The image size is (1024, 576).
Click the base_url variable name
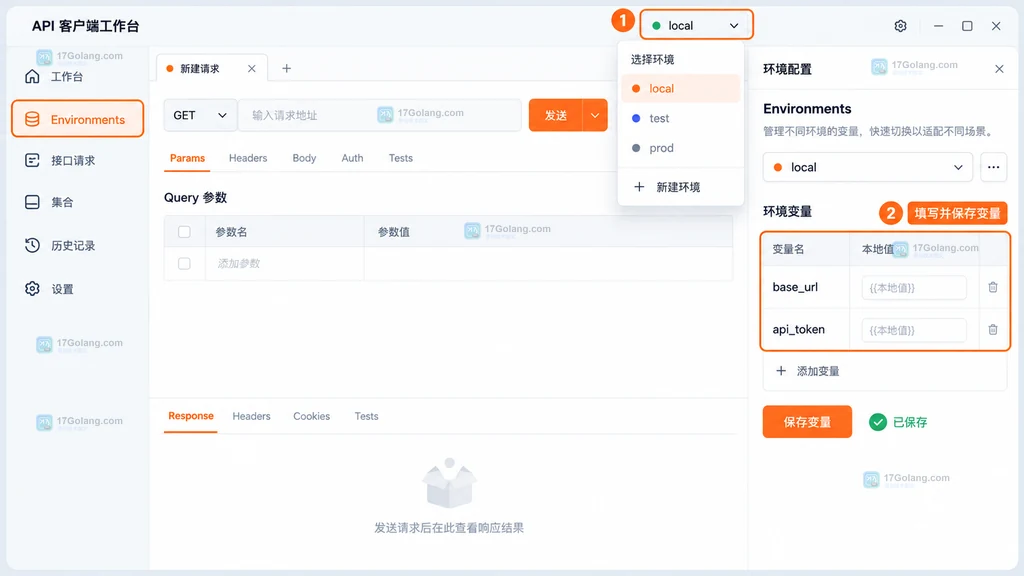(x=795, y=287)
